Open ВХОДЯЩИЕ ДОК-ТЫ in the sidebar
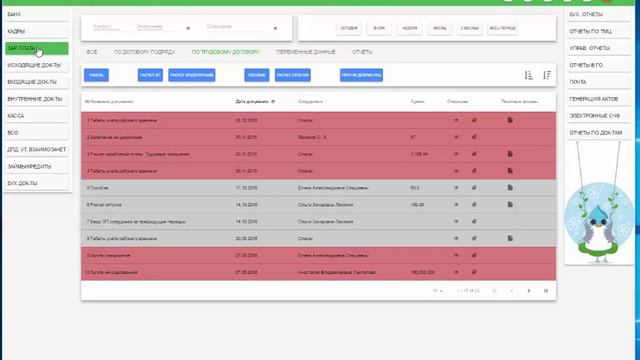 [x=37, y=82]
